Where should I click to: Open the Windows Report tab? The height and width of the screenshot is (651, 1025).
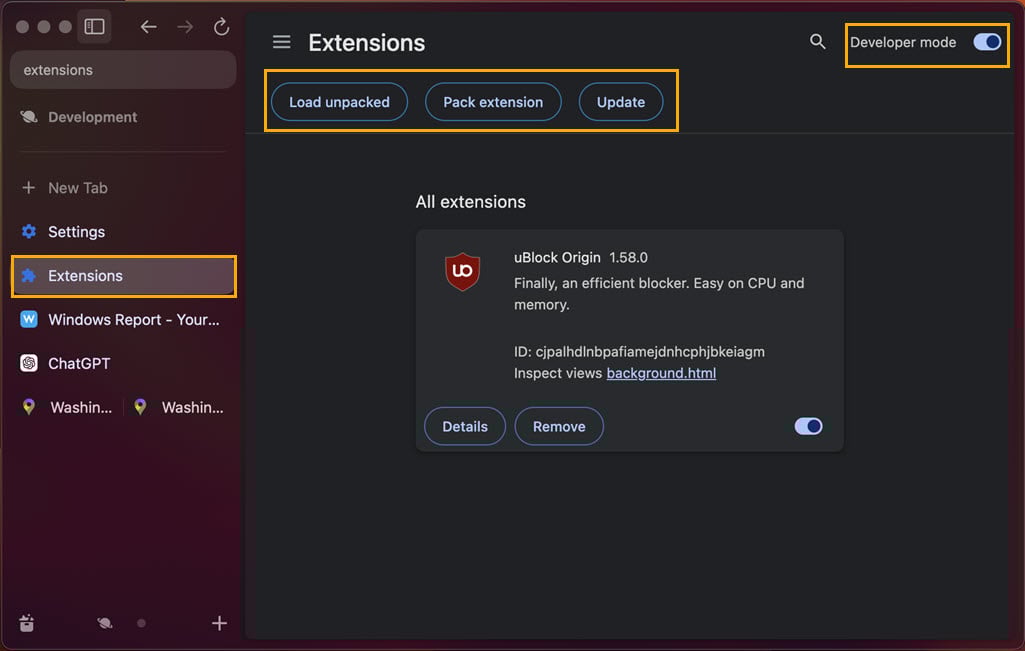click(x=123, y=320)
